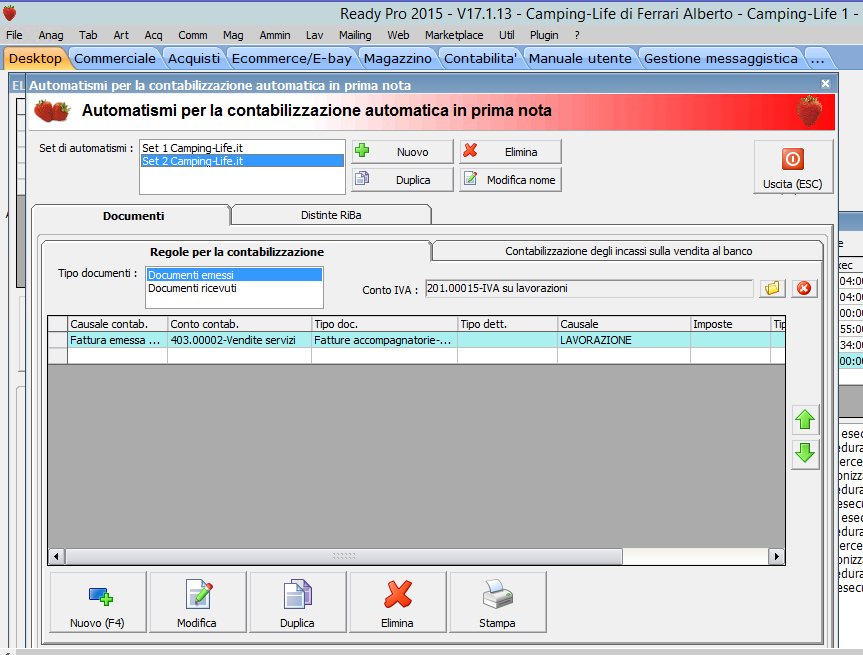Click the Conto IVA text field
Image resolution: width=863 pixels, height=655 pixels.
(x=589, y=288)
